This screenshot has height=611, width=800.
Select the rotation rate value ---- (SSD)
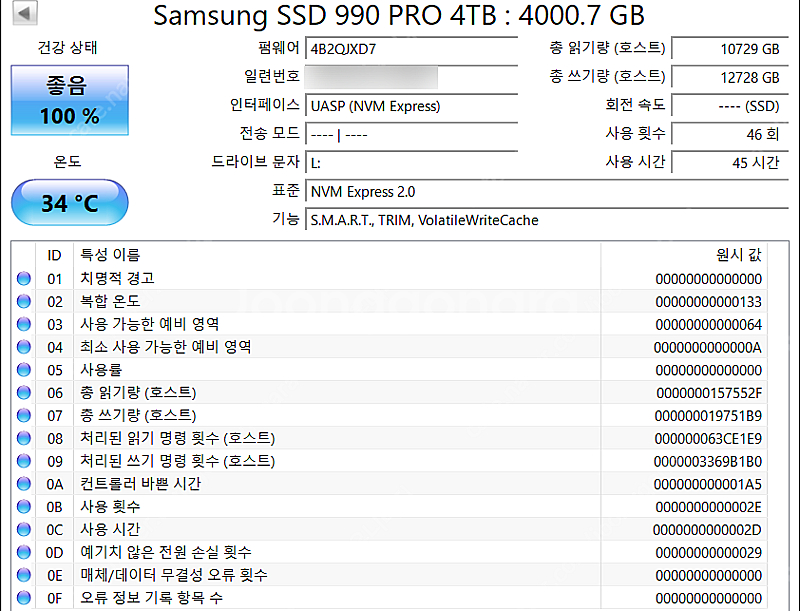[730, 106]
